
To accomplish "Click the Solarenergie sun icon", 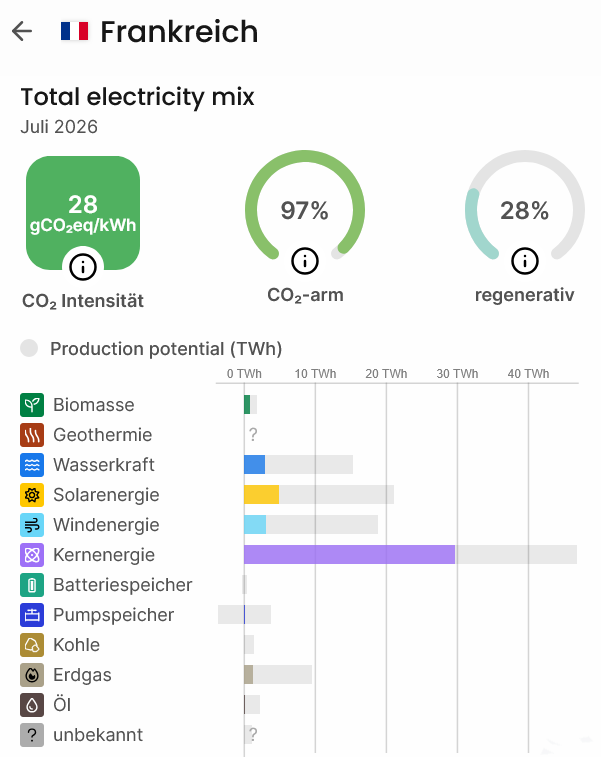I will point(32,495).
